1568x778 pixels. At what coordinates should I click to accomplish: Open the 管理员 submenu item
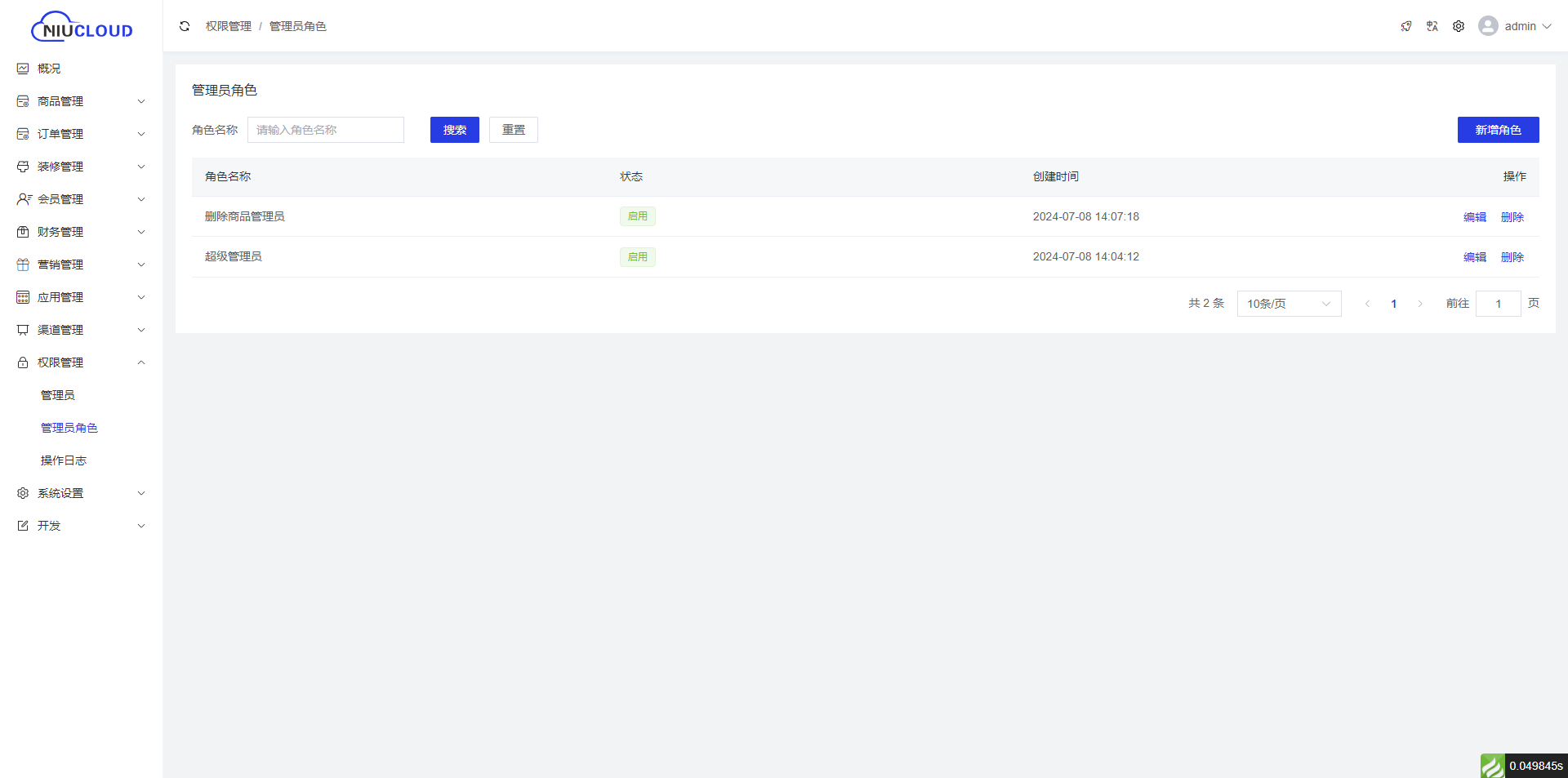tap(58, 395)
